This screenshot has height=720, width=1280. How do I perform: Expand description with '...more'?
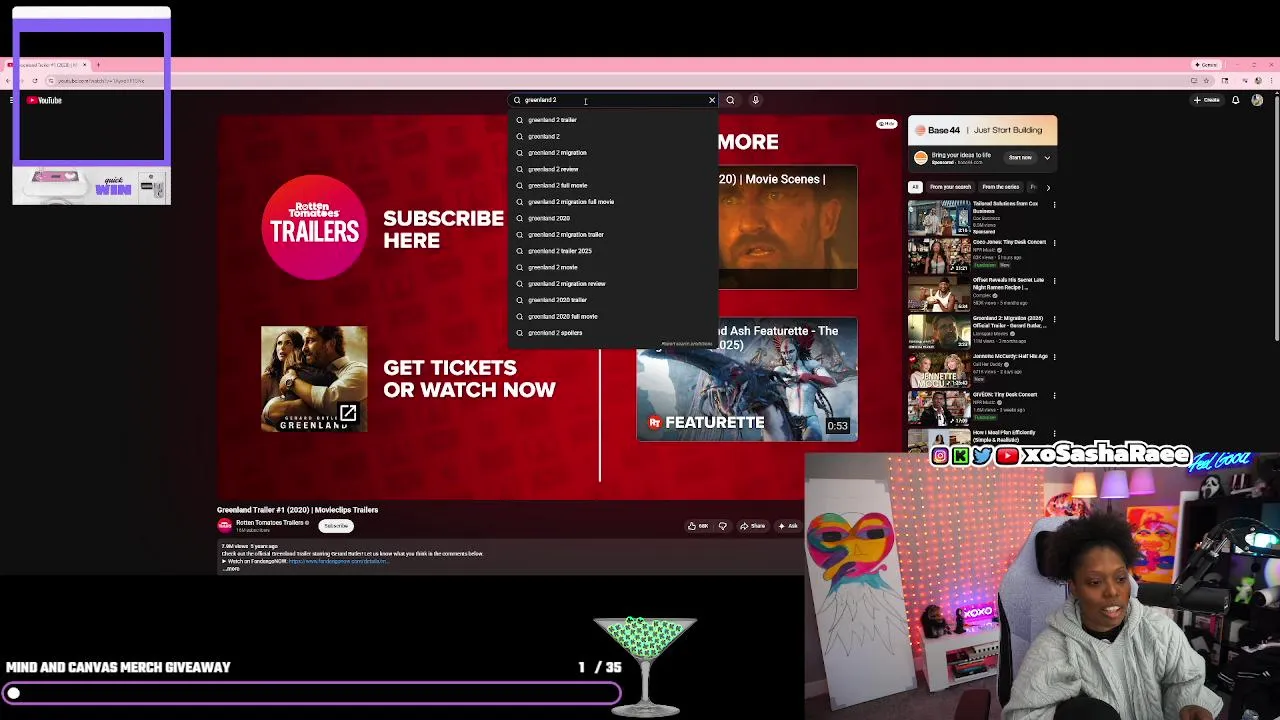point(232,568)
